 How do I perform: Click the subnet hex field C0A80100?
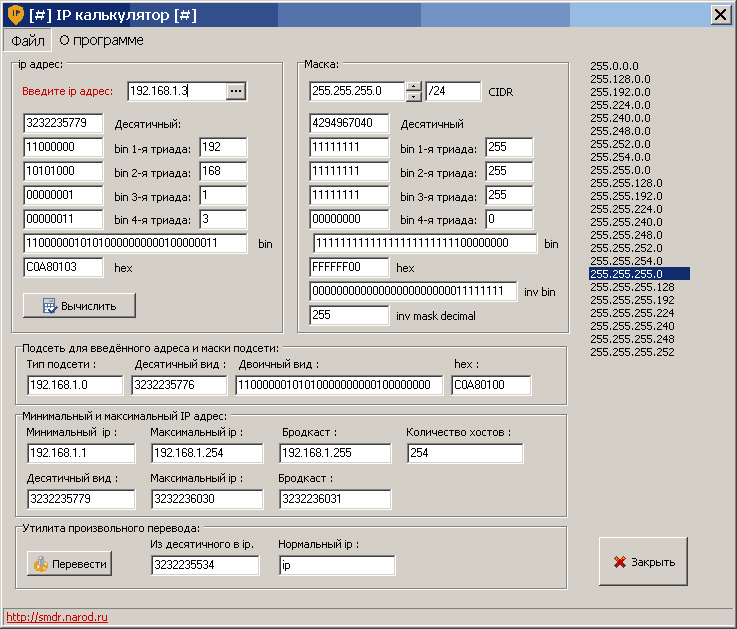(491, 385)
